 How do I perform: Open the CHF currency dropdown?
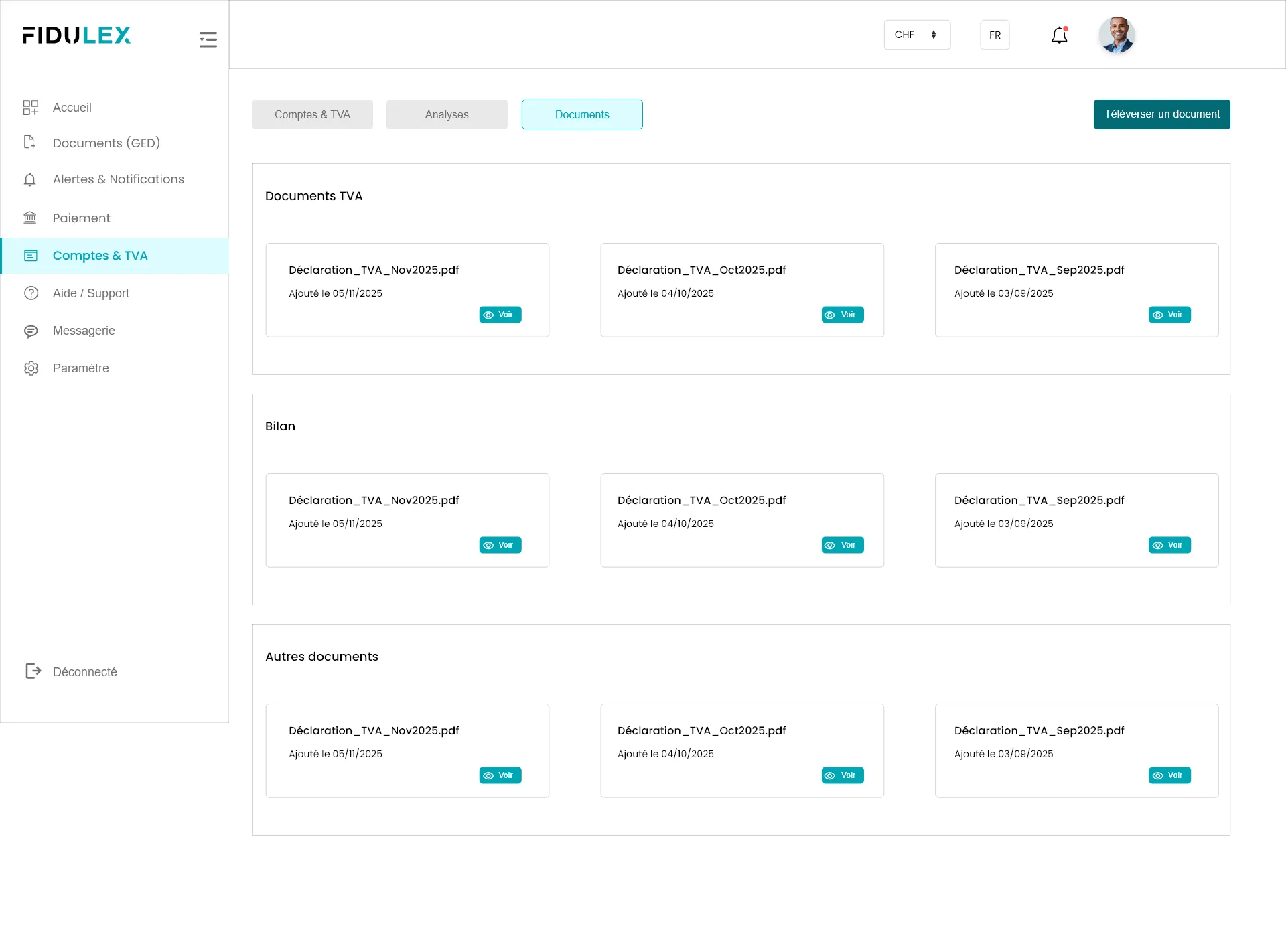[x=916, y=35]
